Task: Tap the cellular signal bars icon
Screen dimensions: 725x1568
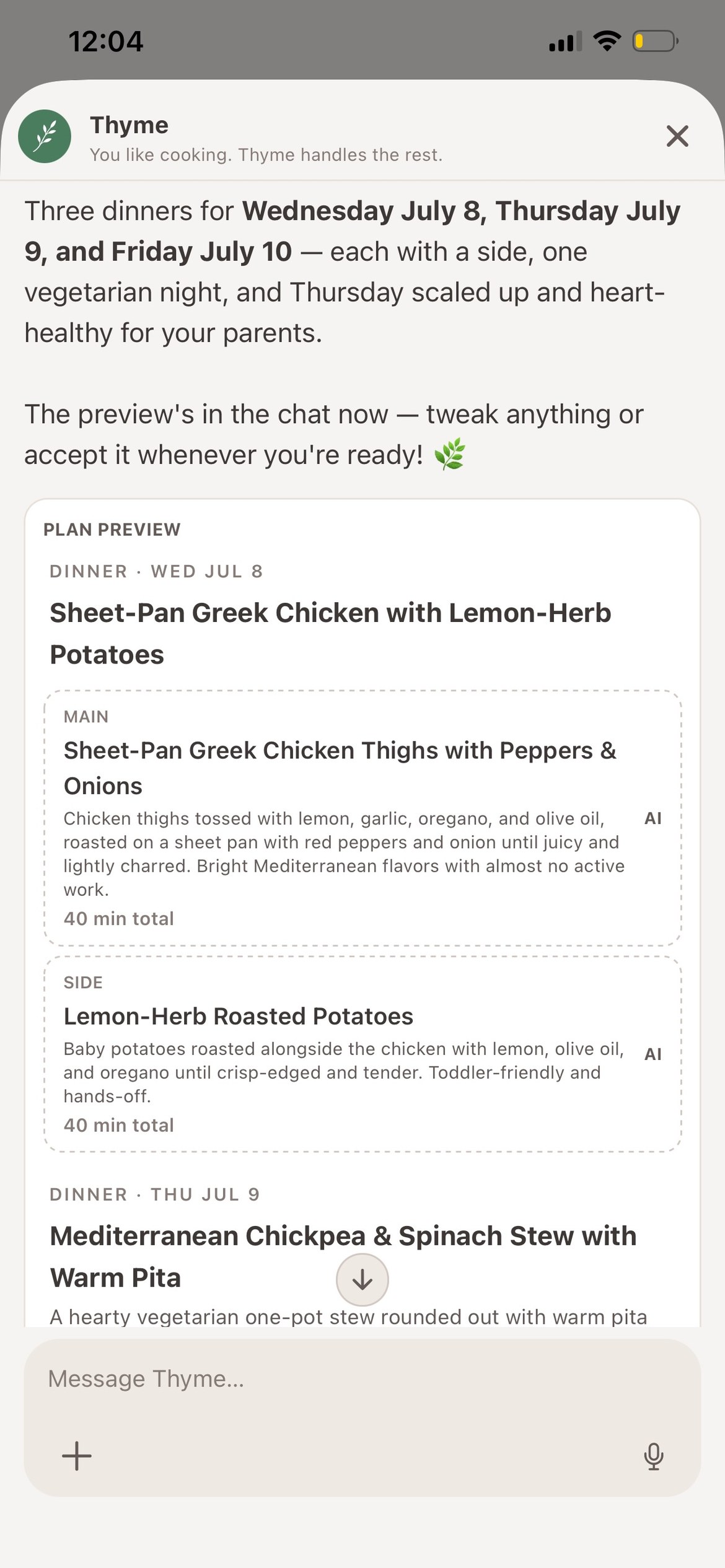Action: (x=565, y=41)
